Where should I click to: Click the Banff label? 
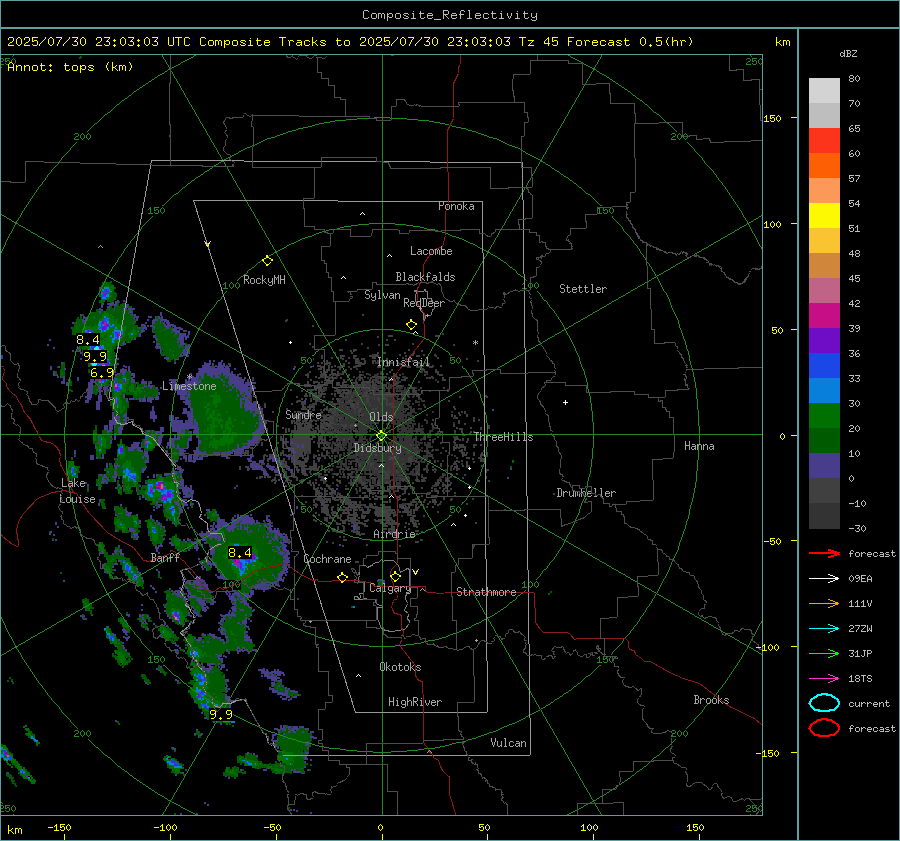165,557
